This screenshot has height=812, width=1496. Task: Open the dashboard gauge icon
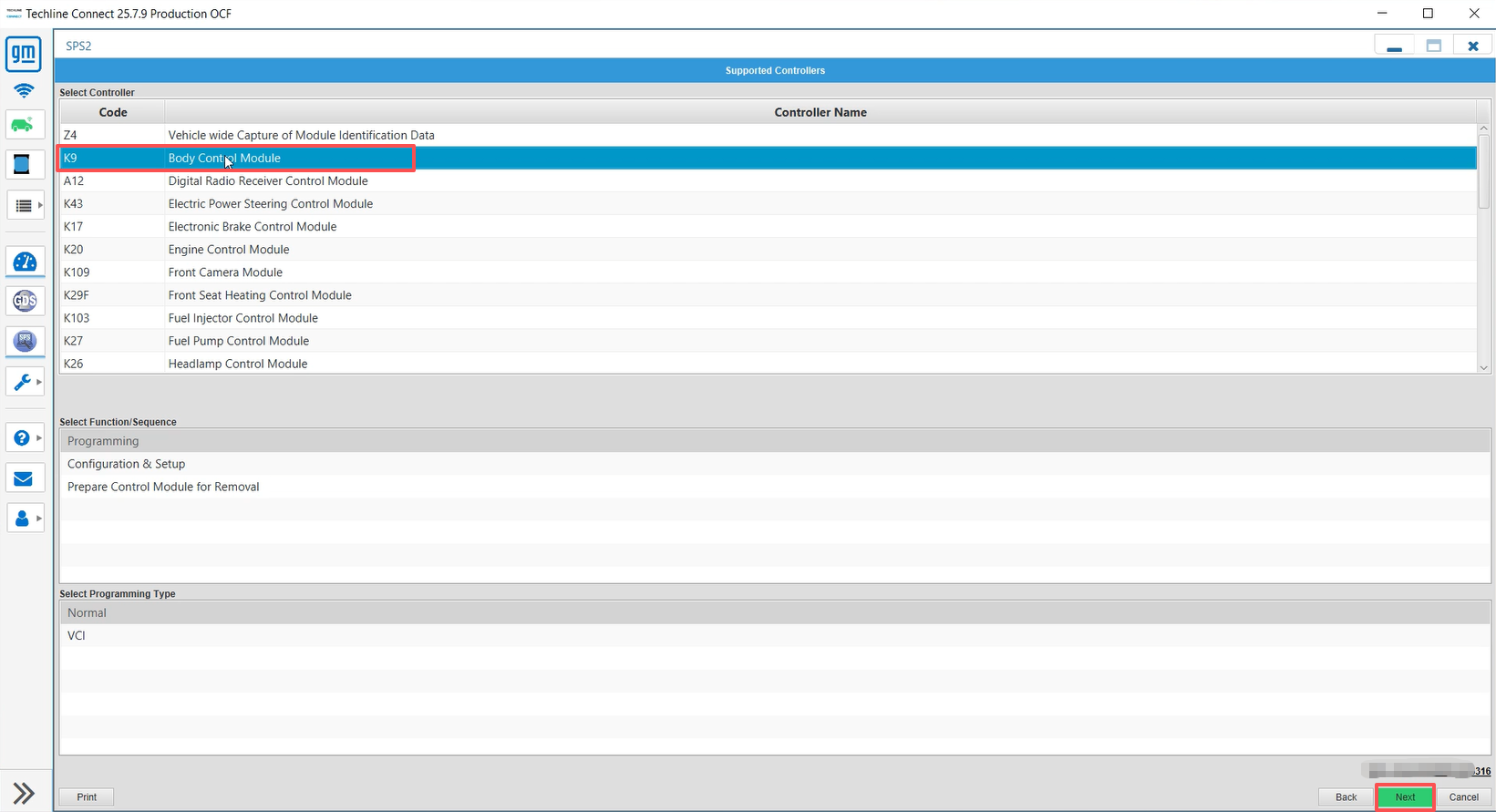(x=25, y=262)
